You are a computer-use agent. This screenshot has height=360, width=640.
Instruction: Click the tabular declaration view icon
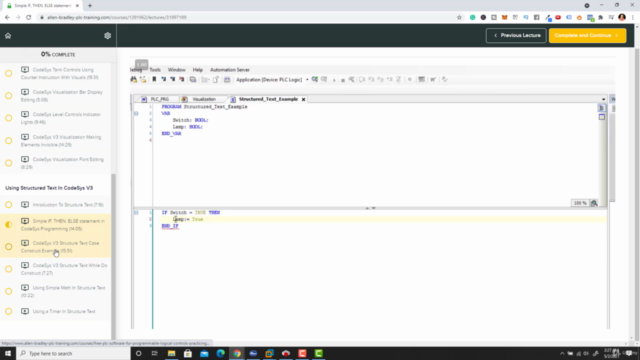(602, 117)
